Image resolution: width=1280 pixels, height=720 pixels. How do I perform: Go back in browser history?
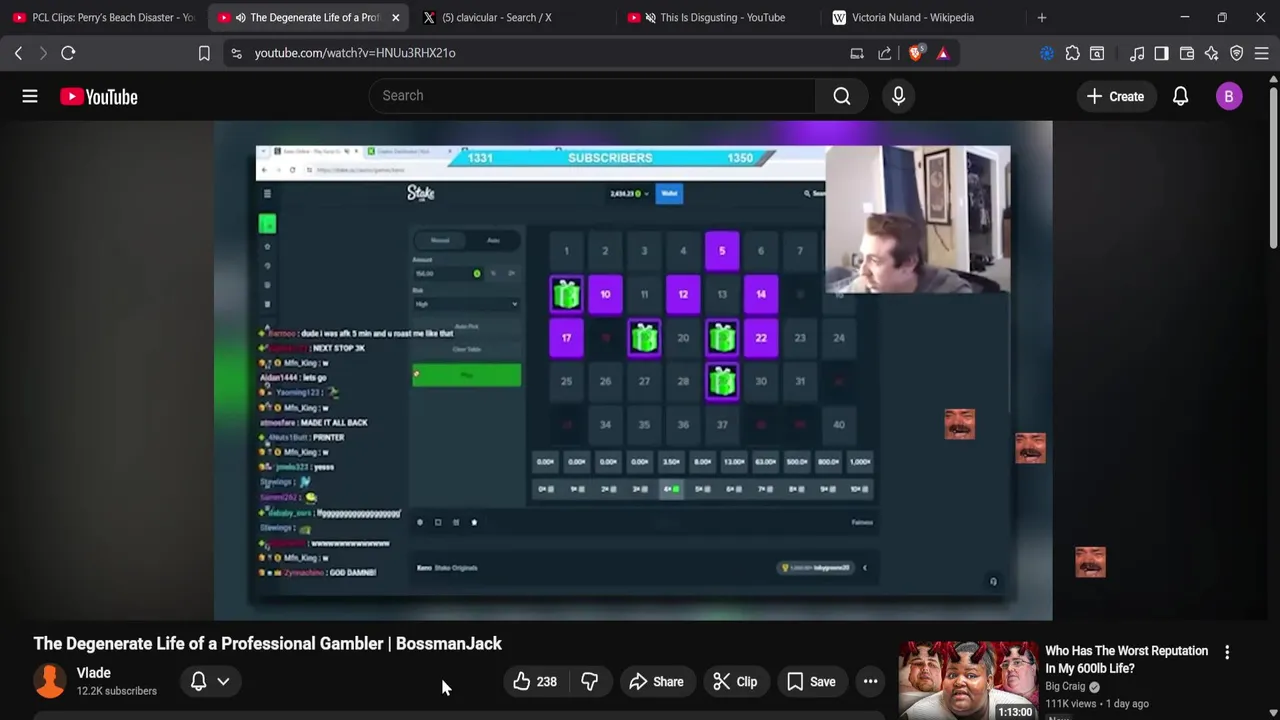pos(18,53)
